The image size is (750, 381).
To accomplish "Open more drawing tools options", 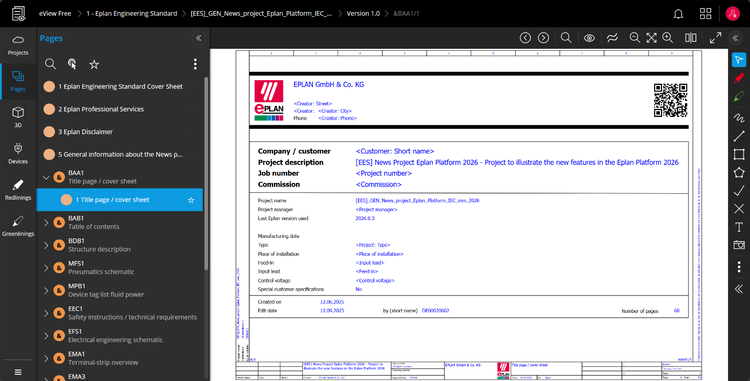I will (739, 266).
